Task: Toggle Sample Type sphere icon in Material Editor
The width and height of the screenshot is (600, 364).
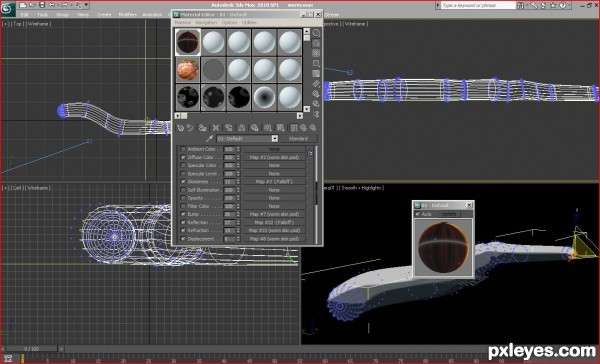Action: coord(316,33)
